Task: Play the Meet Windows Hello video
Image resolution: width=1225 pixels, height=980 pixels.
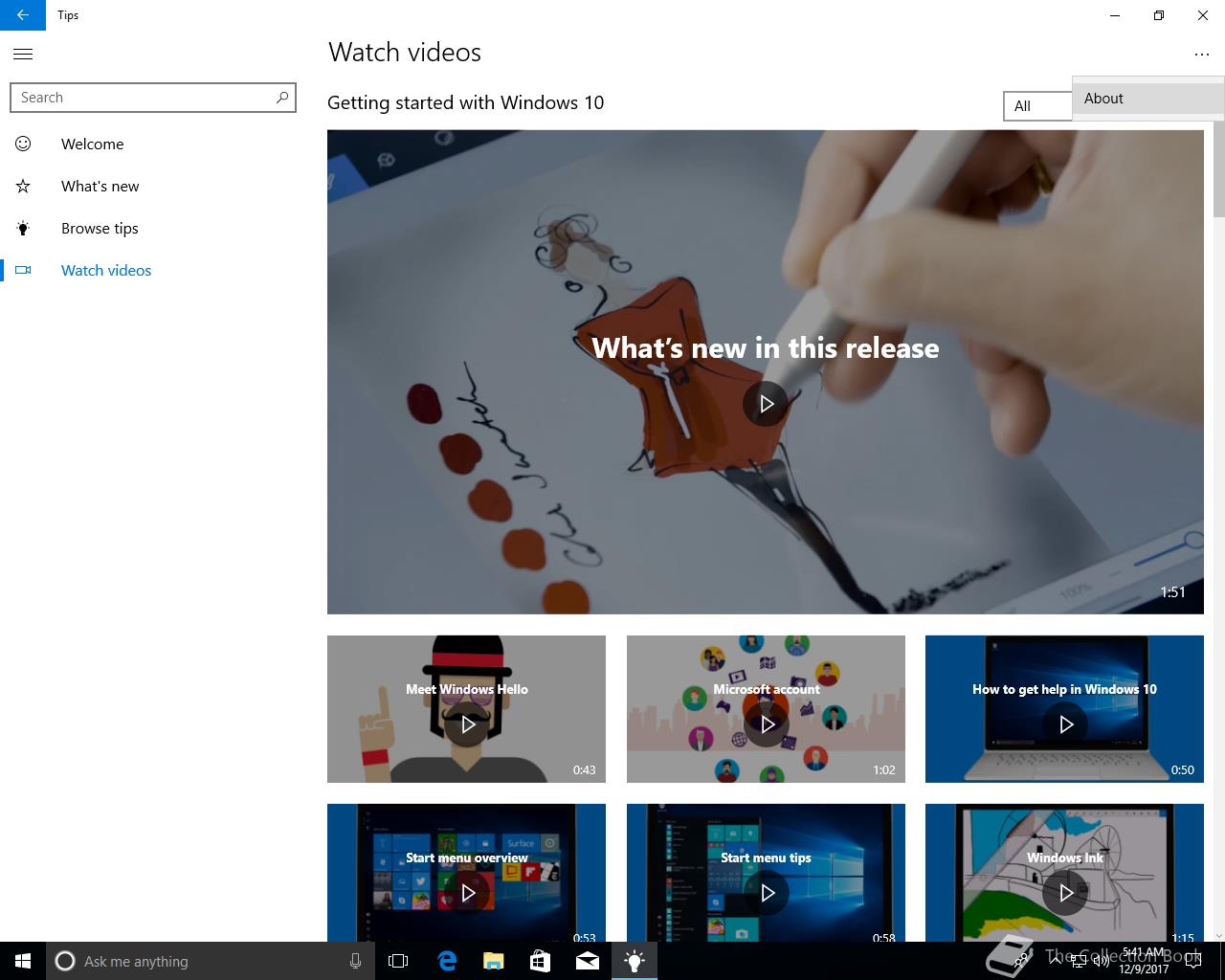Action: point(468,724)
